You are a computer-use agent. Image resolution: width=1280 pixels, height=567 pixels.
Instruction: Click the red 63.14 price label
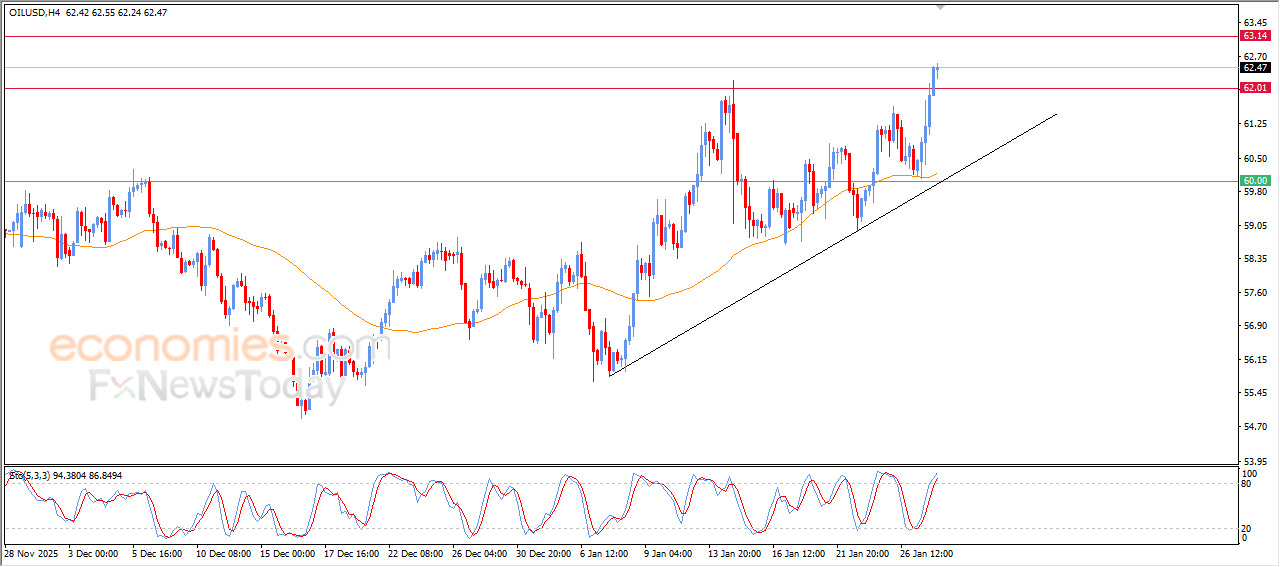(1254, 36)
